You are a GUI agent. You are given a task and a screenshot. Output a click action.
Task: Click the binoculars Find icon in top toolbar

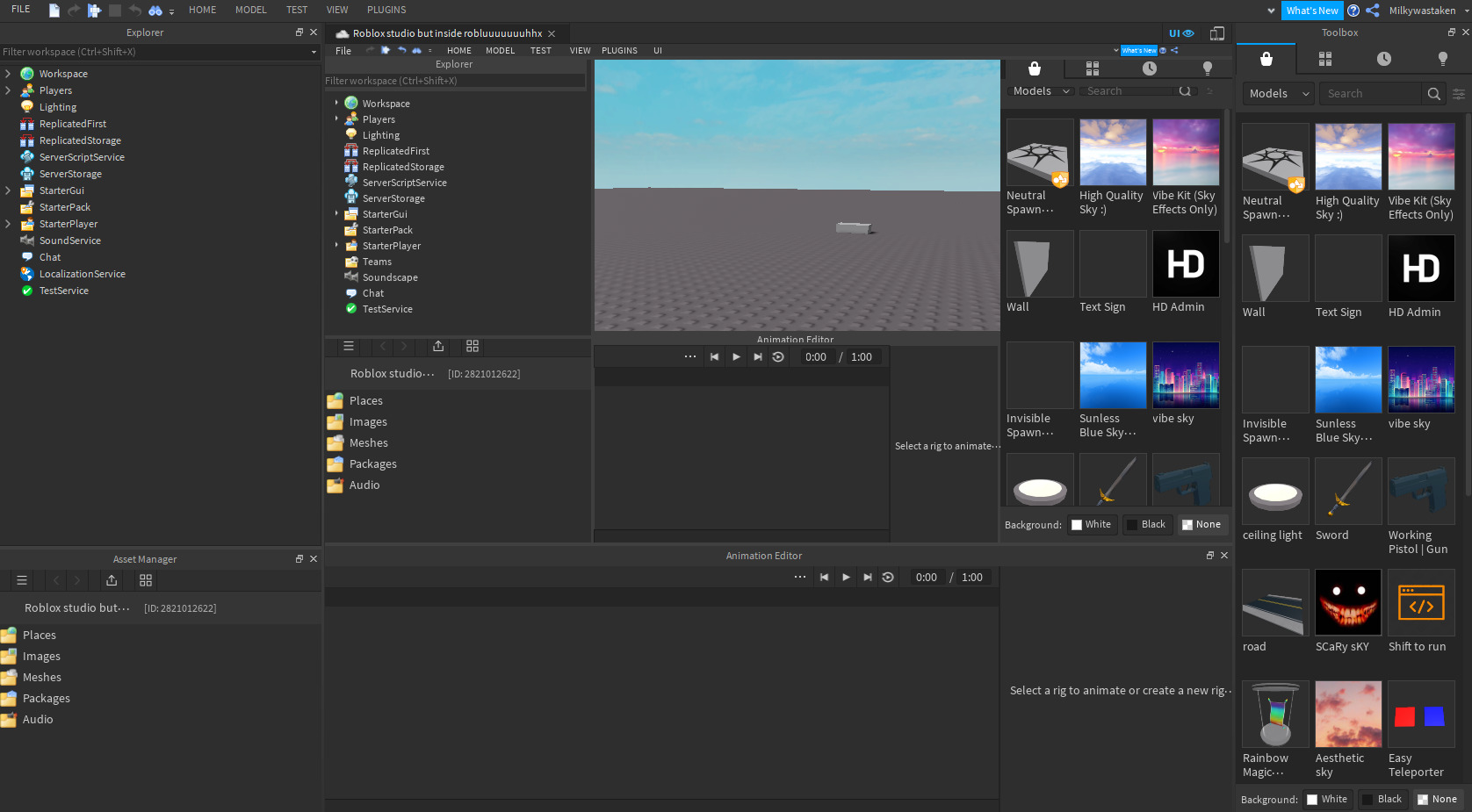155,11
